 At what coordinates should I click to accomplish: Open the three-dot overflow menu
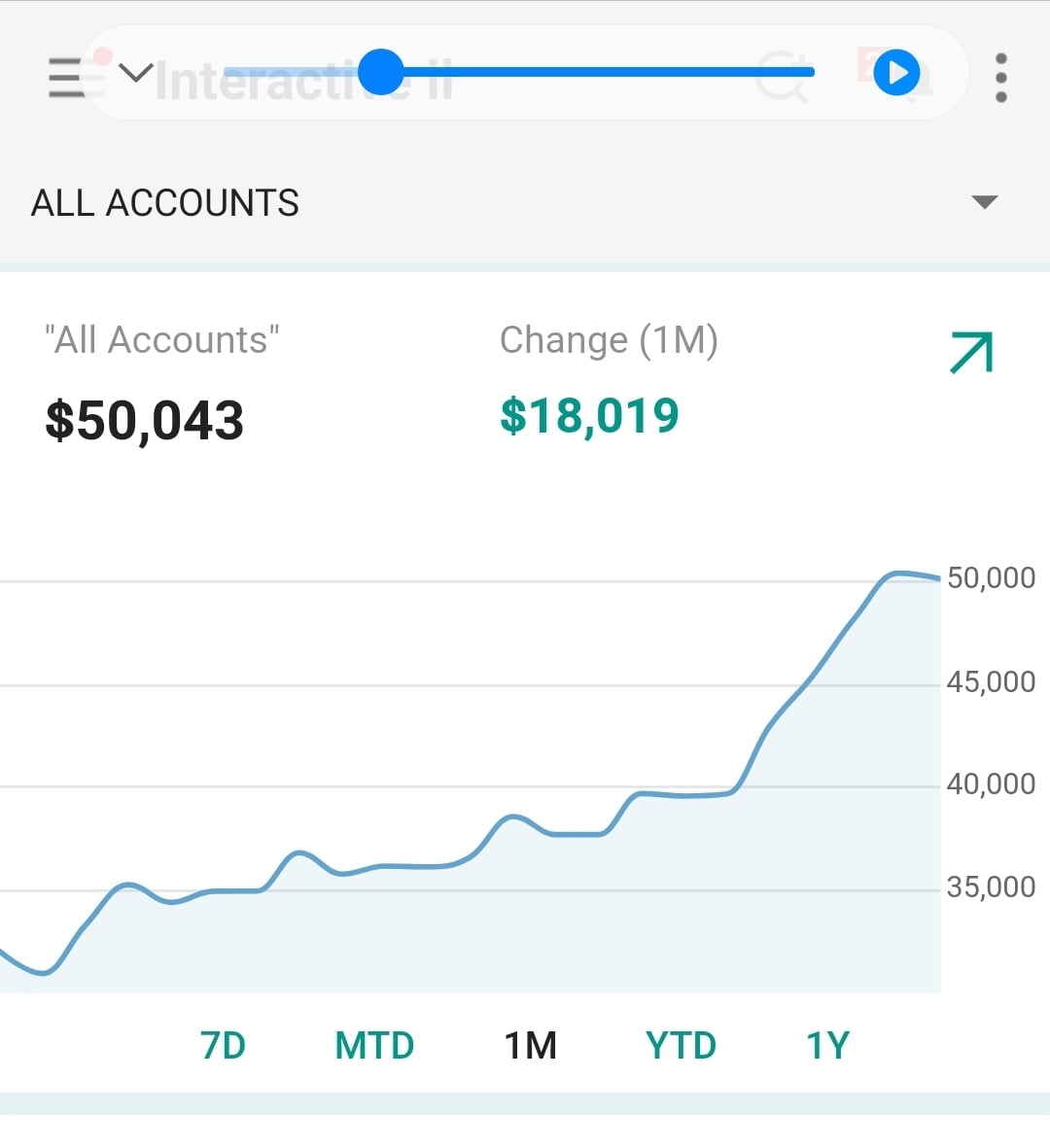tap(1001, 79)
